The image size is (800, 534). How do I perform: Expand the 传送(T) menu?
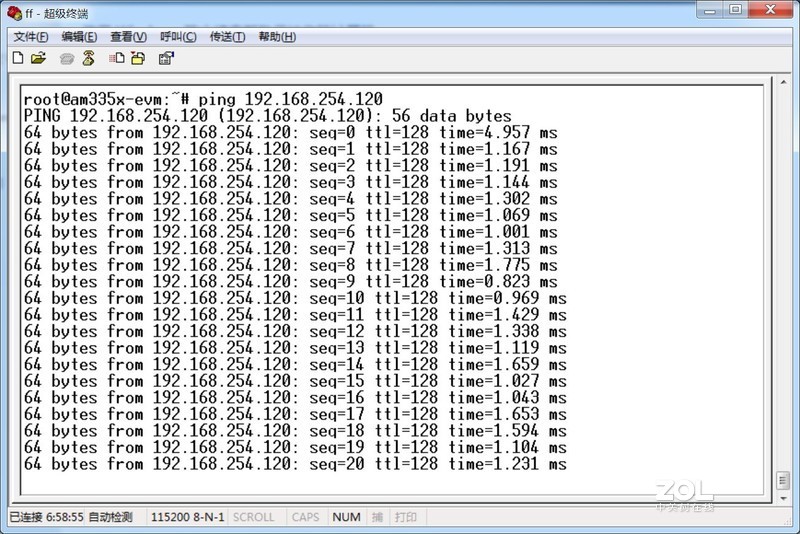coord(227,37)
